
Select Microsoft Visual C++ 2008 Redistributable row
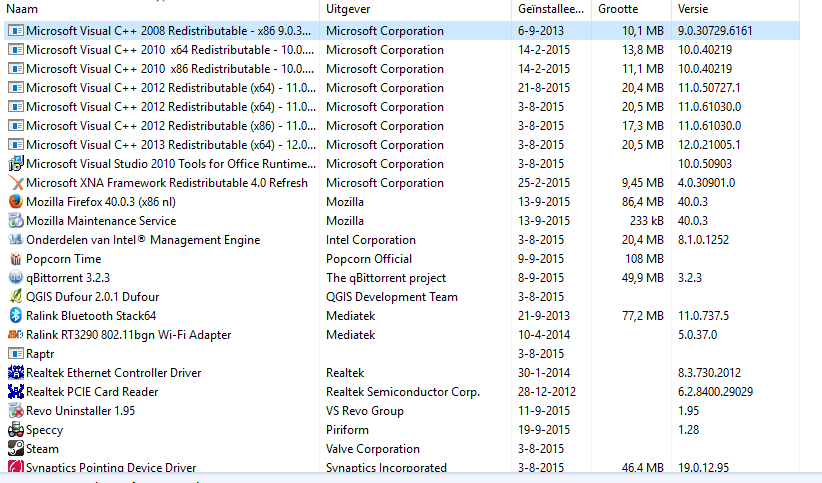[x=402, y=31]
